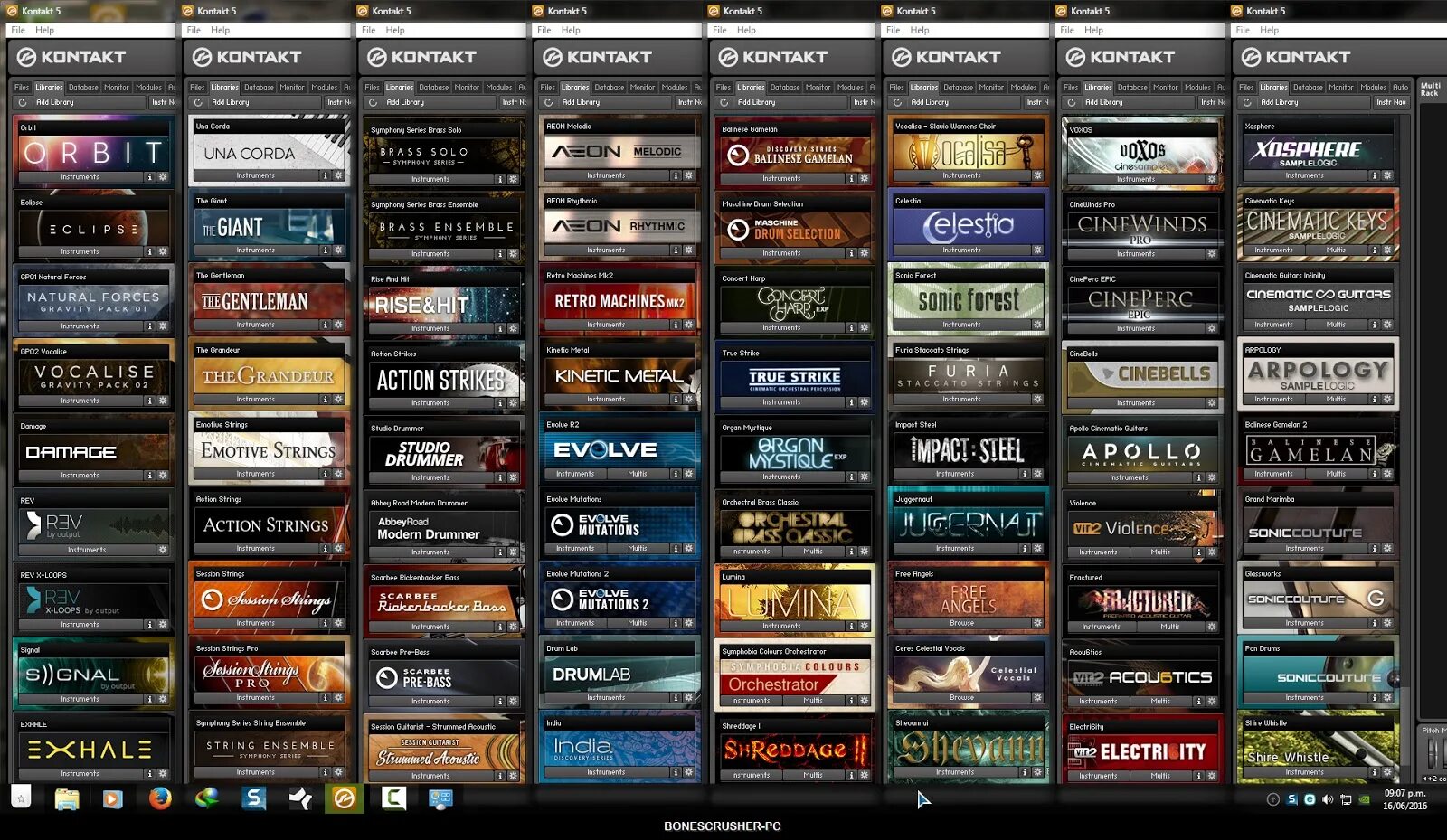The image size is (1447, 840).
Task: Open Modules tab in the AEON Melodic window
Action: pos(675,88)
